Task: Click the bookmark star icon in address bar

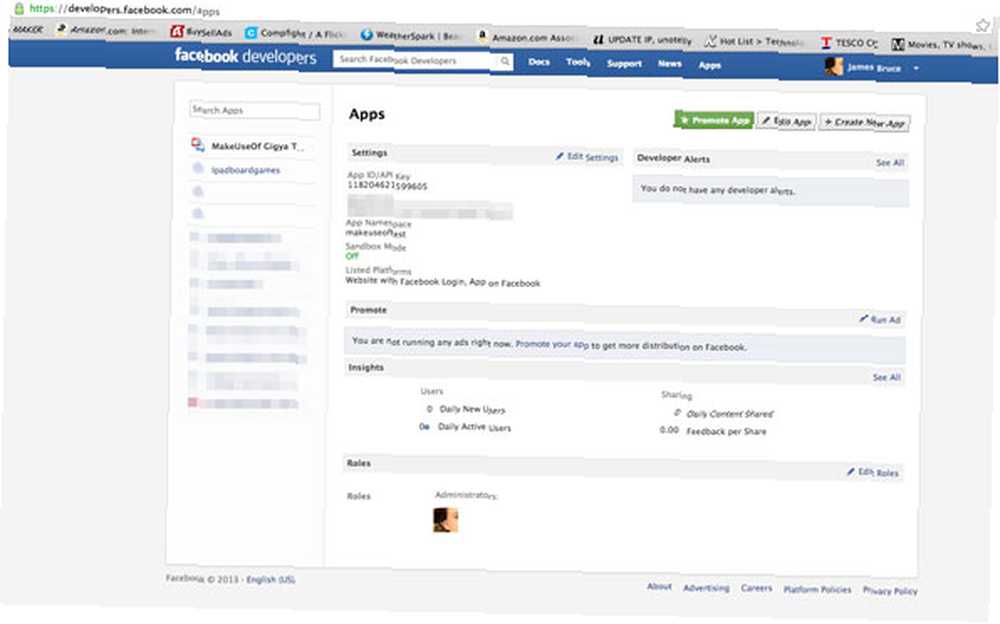Action: click(x=982, y=26)
